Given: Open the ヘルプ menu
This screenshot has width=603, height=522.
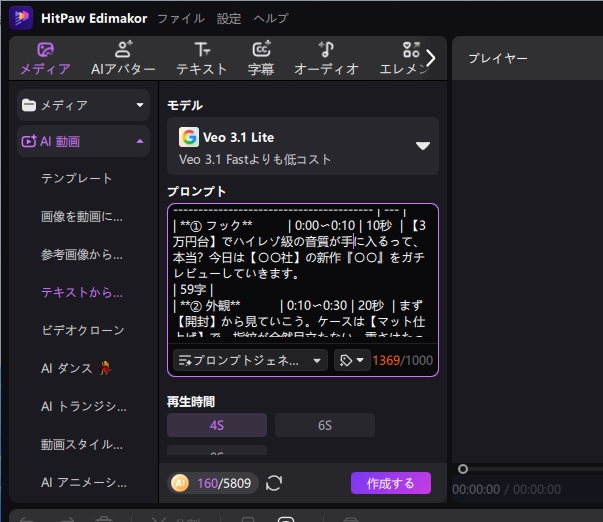Looking at the screenshot, I should [271, 18].
